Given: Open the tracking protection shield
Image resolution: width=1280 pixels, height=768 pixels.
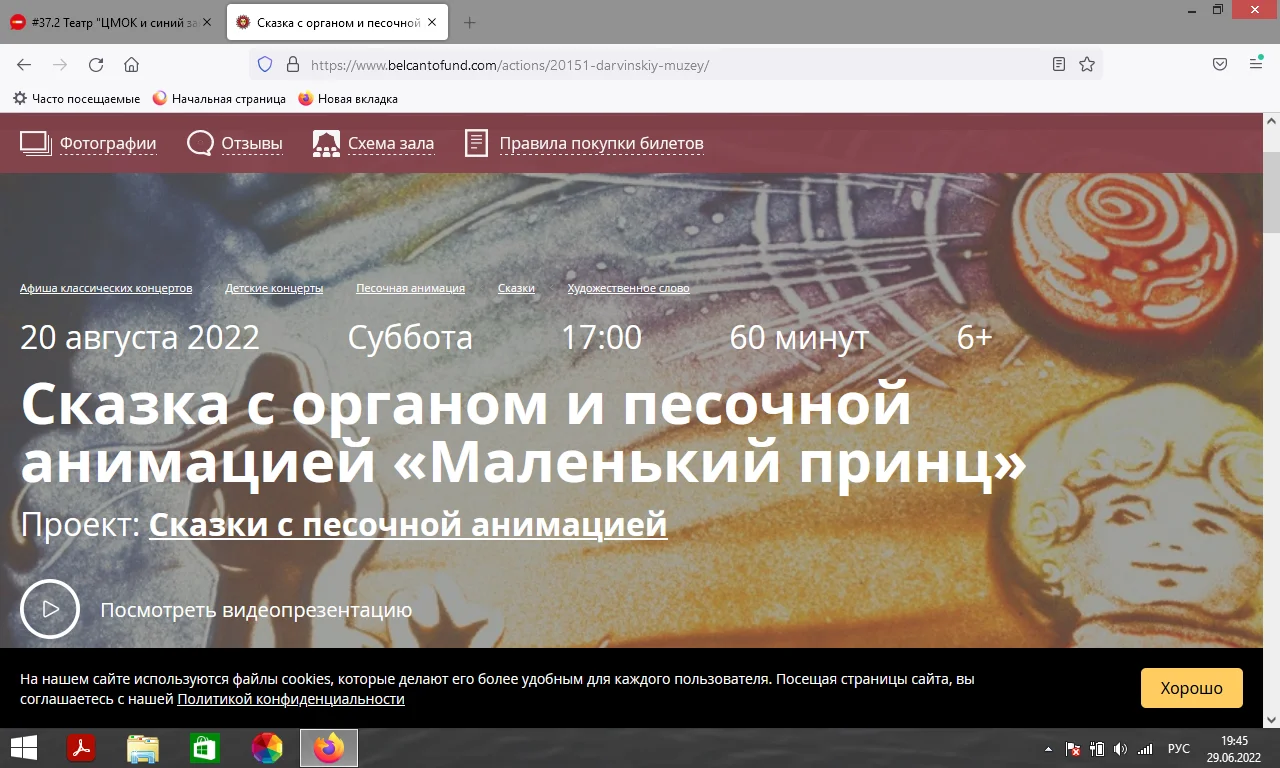Looking at the screenshot, I should [x=263, y=64].
